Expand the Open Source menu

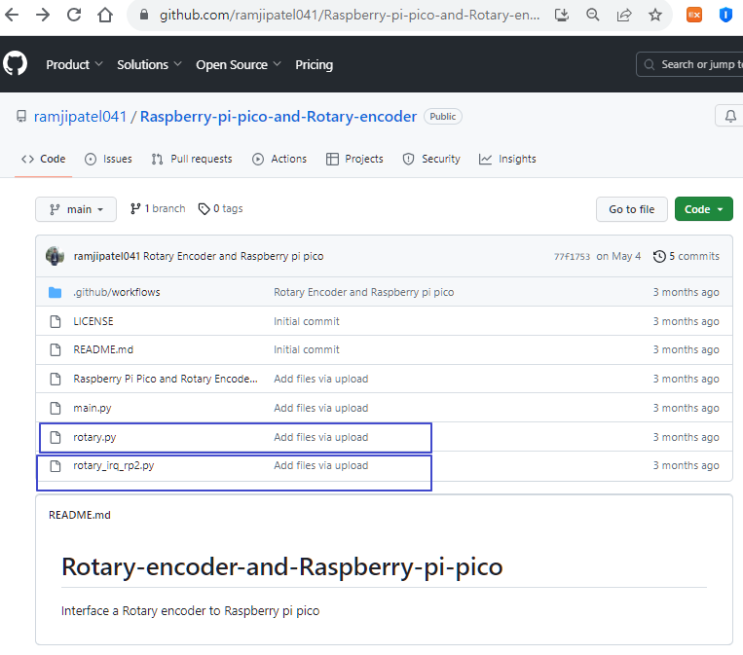point(238,64)
